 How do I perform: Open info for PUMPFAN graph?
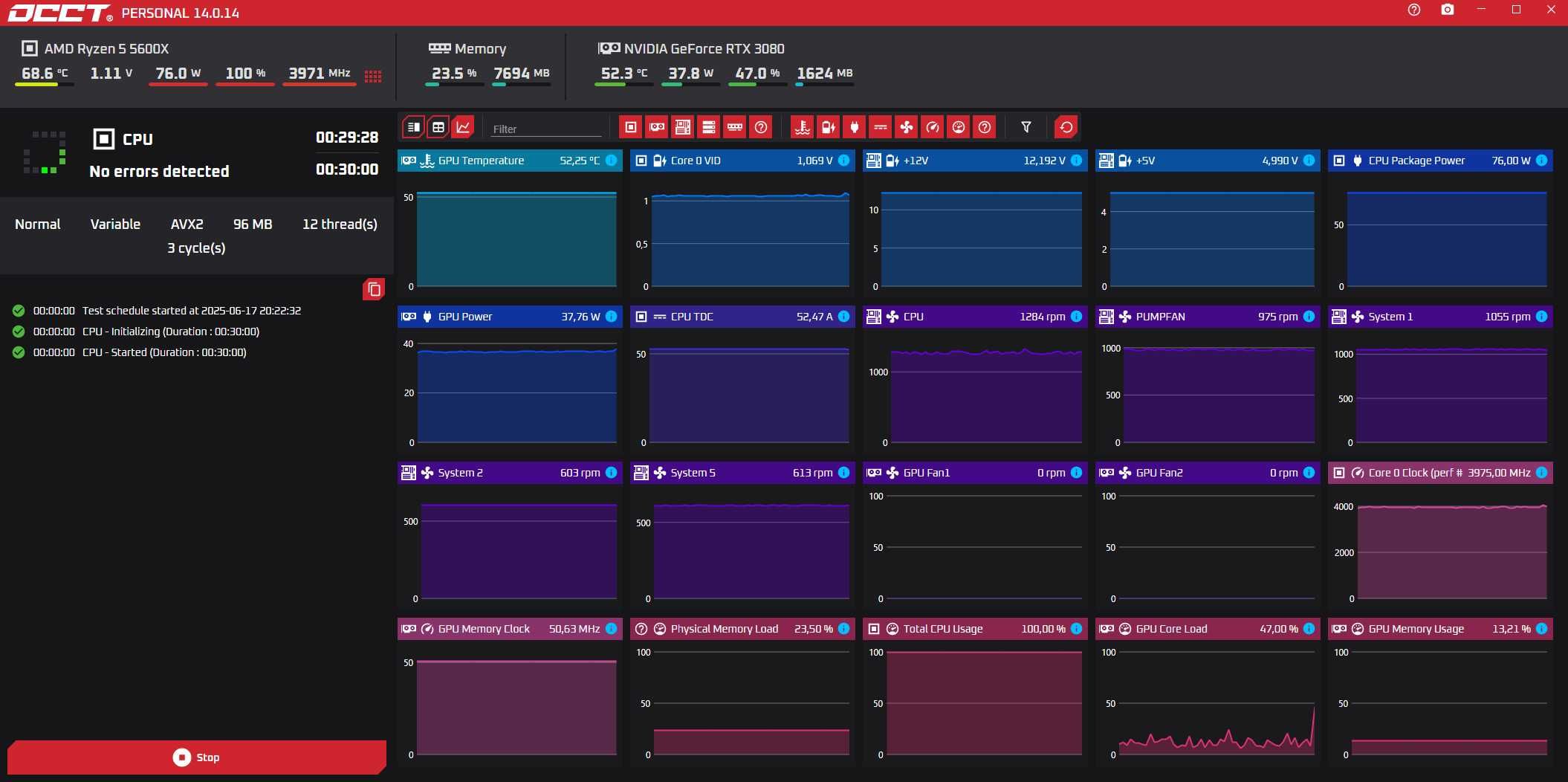coord(1309,317)
